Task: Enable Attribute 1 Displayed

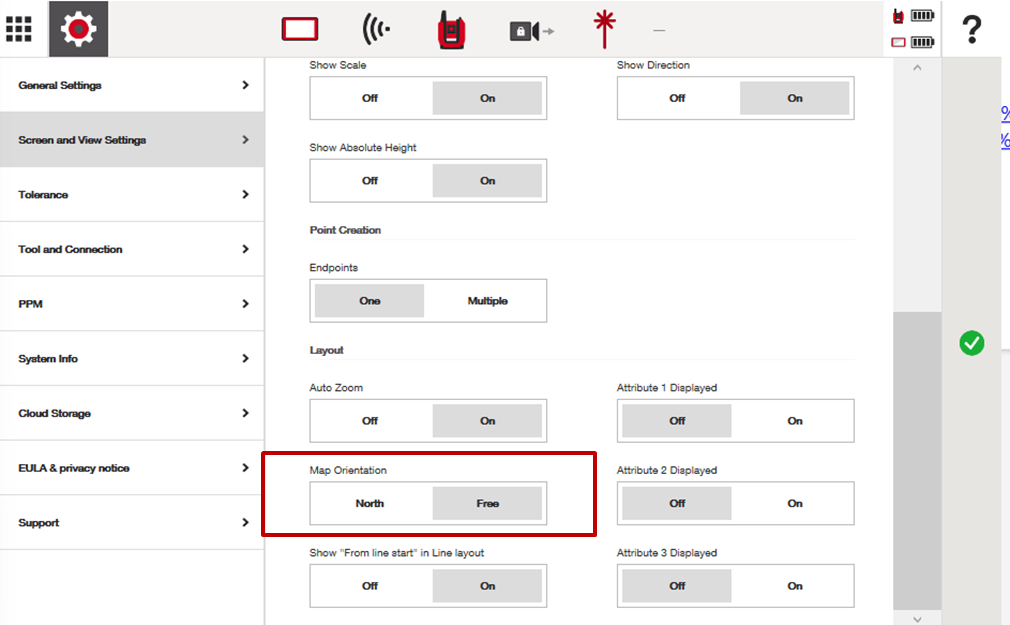Action: click(x=794, y=420)
